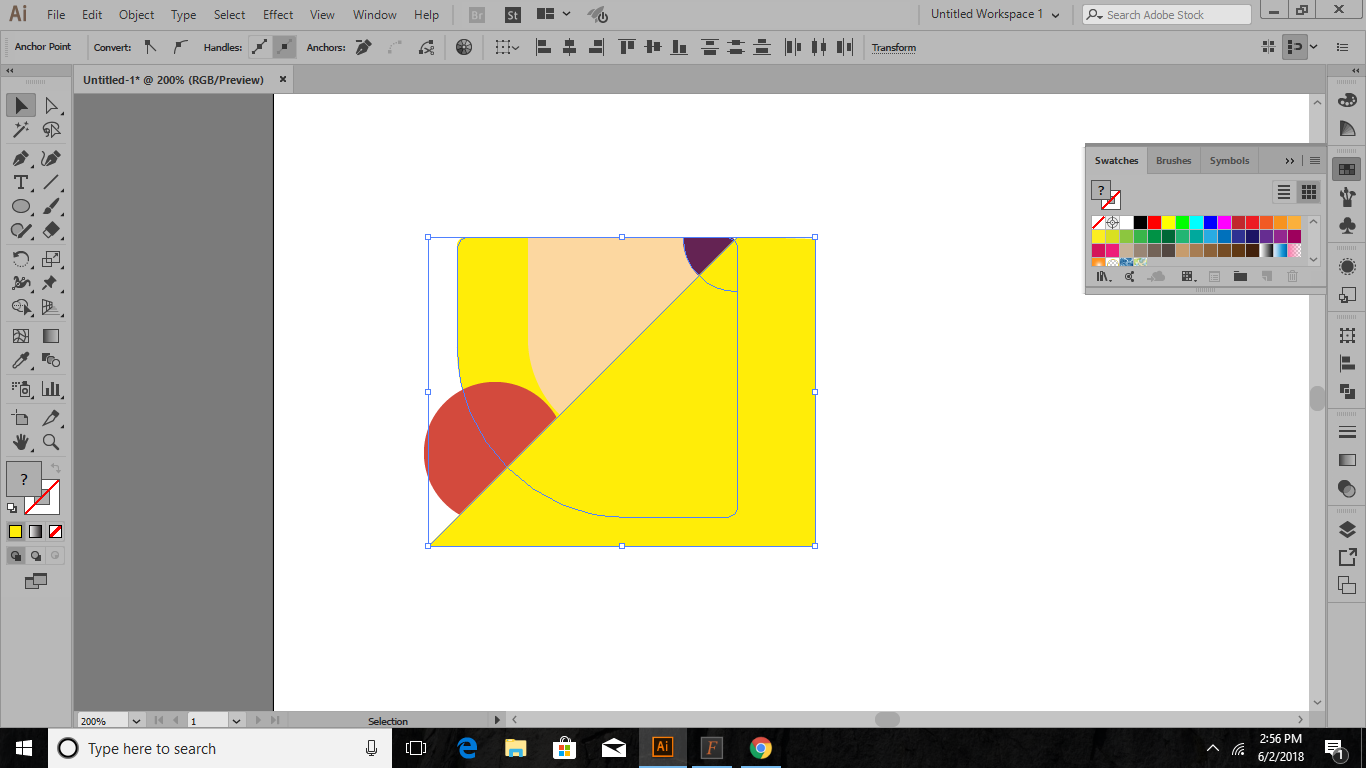
Task: Open the artboard number dropdown
Action: [x=237, y=720]
